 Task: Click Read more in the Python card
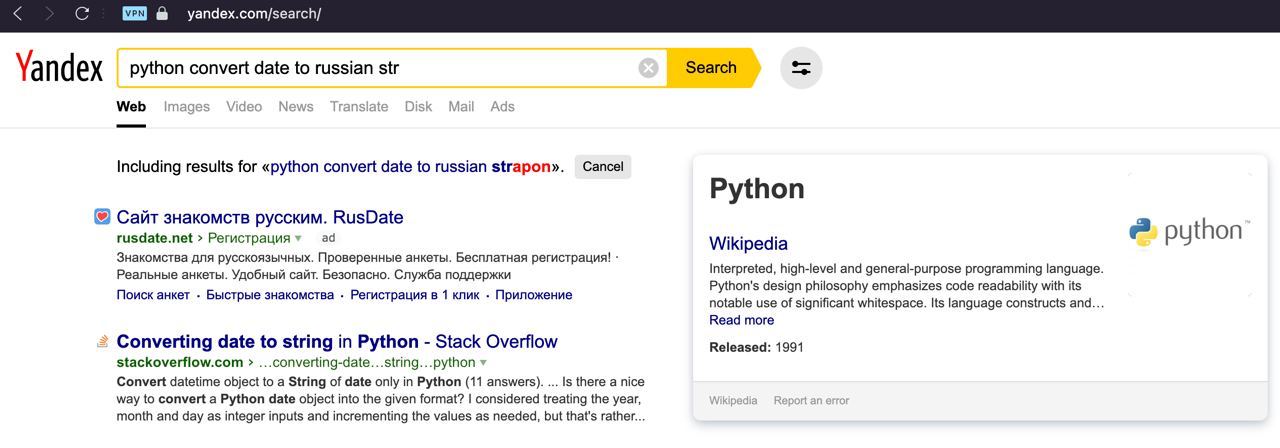tap(741, 320)
